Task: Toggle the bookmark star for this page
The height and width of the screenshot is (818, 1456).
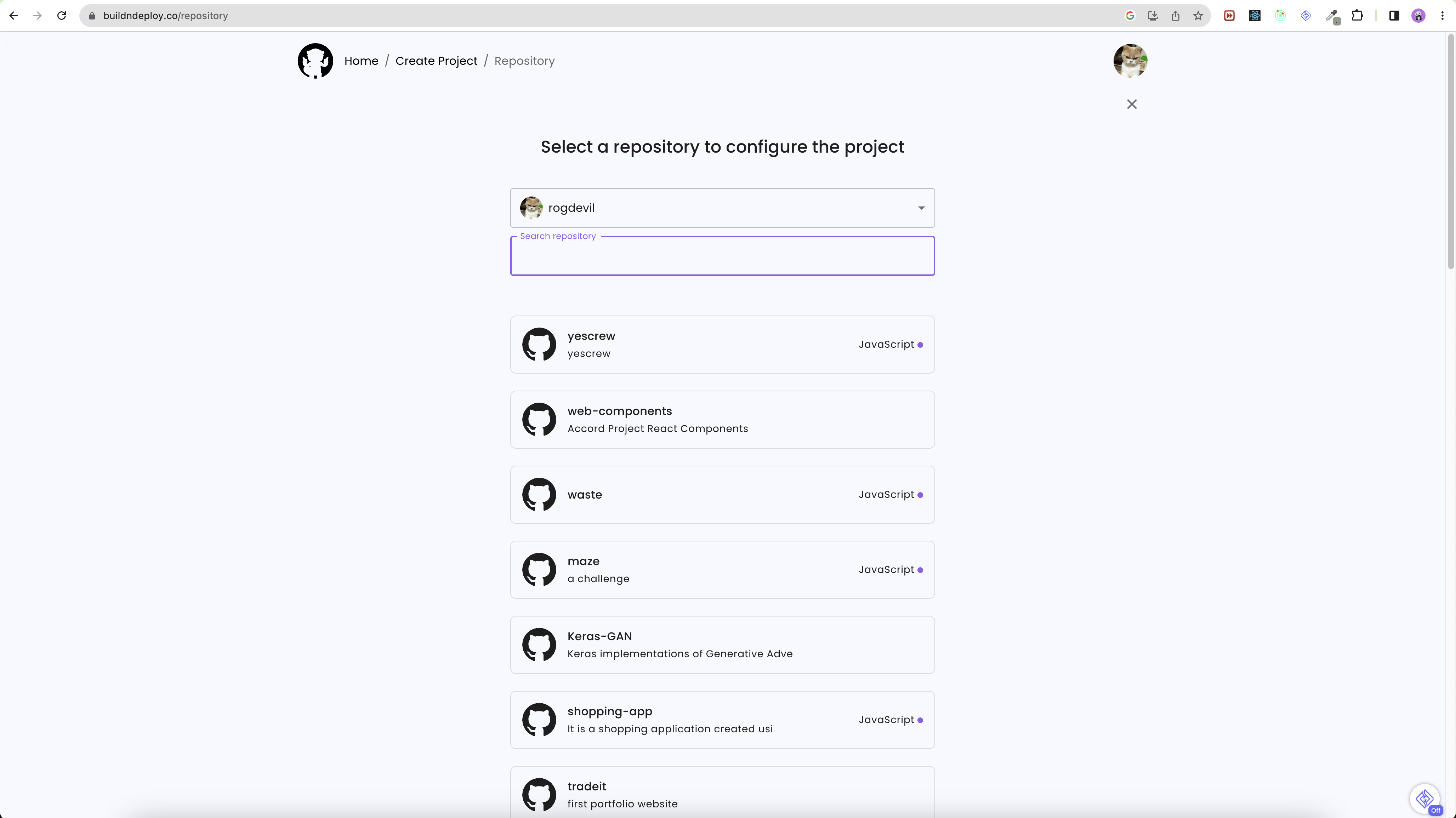Action: point(1198,15)
